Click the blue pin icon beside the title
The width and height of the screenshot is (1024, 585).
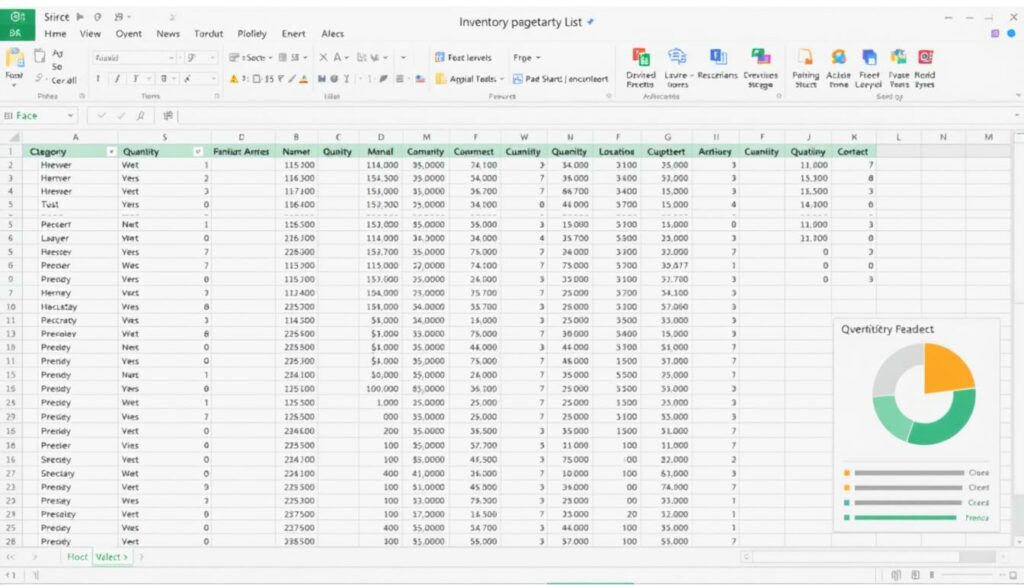coord(590,22)
